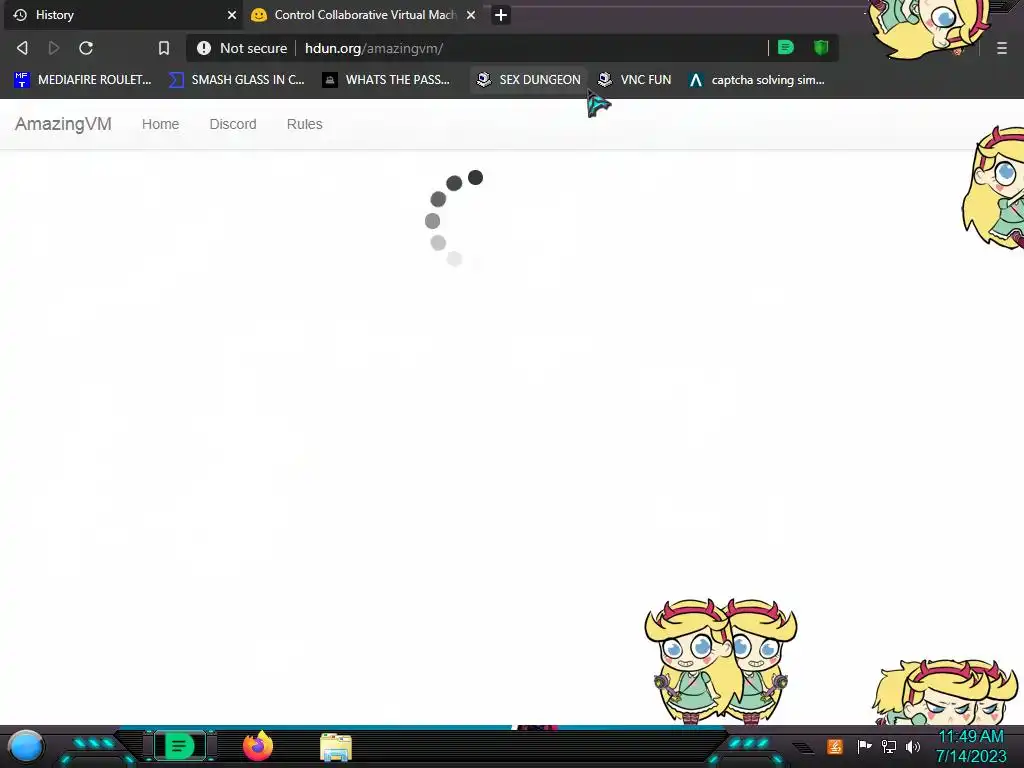Open the green shield icon
The width and height of the screenshot is (1024, 768).
pos(821,47)
